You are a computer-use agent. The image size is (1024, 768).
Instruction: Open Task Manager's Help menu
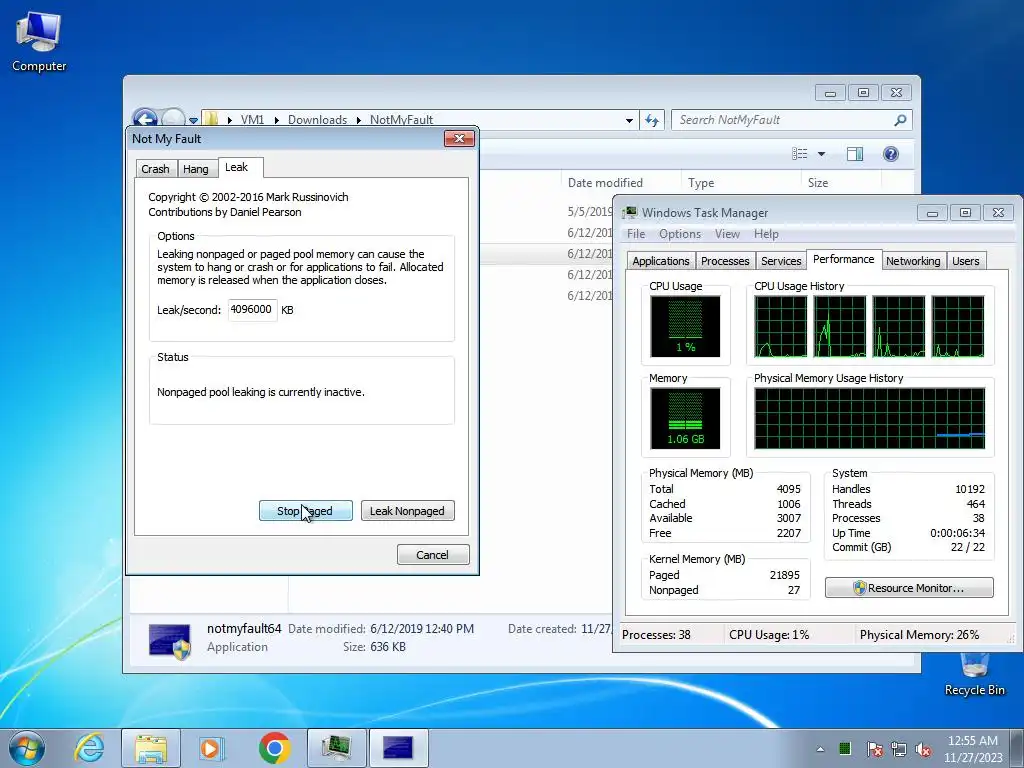click(x=766, y=234)
